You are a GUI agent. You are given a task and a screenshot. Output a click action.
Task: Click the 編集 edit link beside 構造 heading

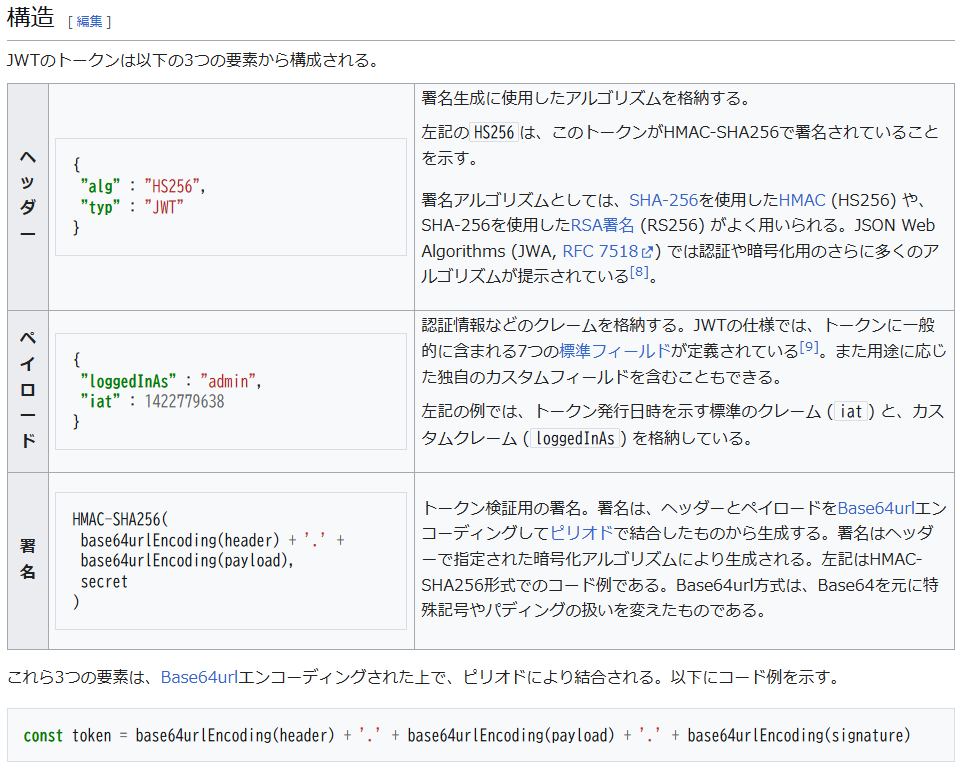coord(89,21)
